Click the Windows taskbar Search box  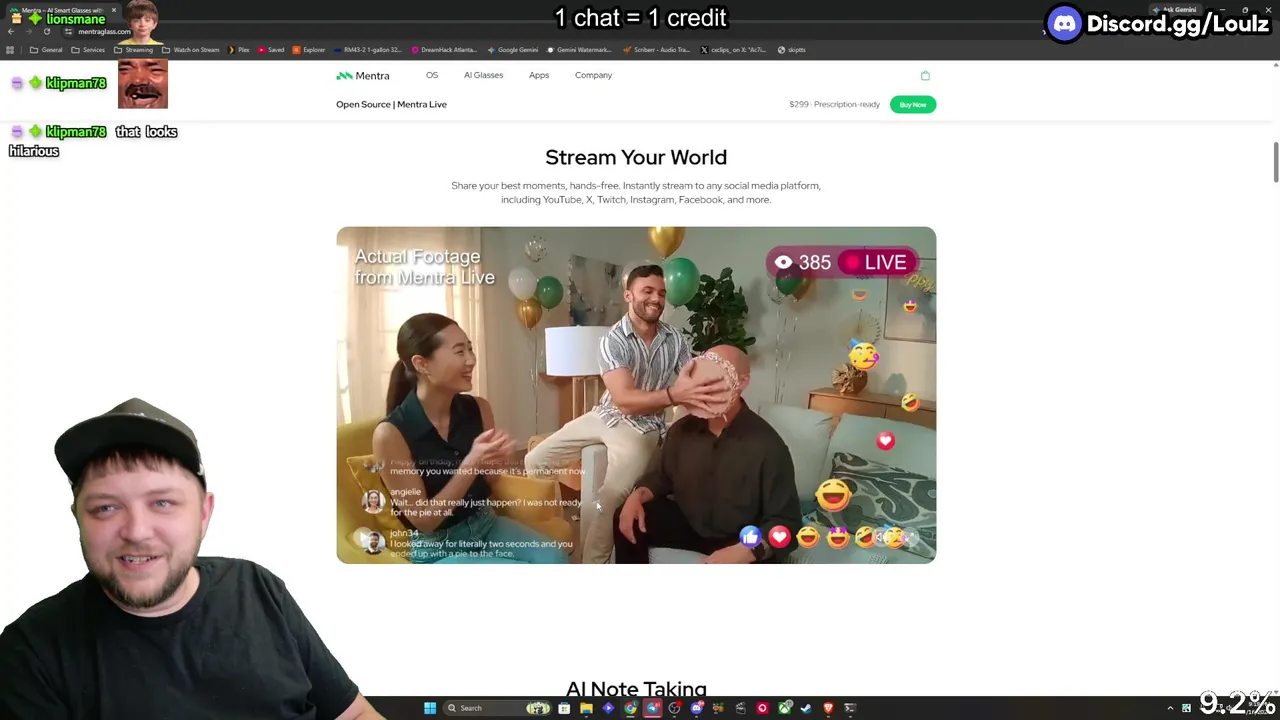click(x=497, y=708)
